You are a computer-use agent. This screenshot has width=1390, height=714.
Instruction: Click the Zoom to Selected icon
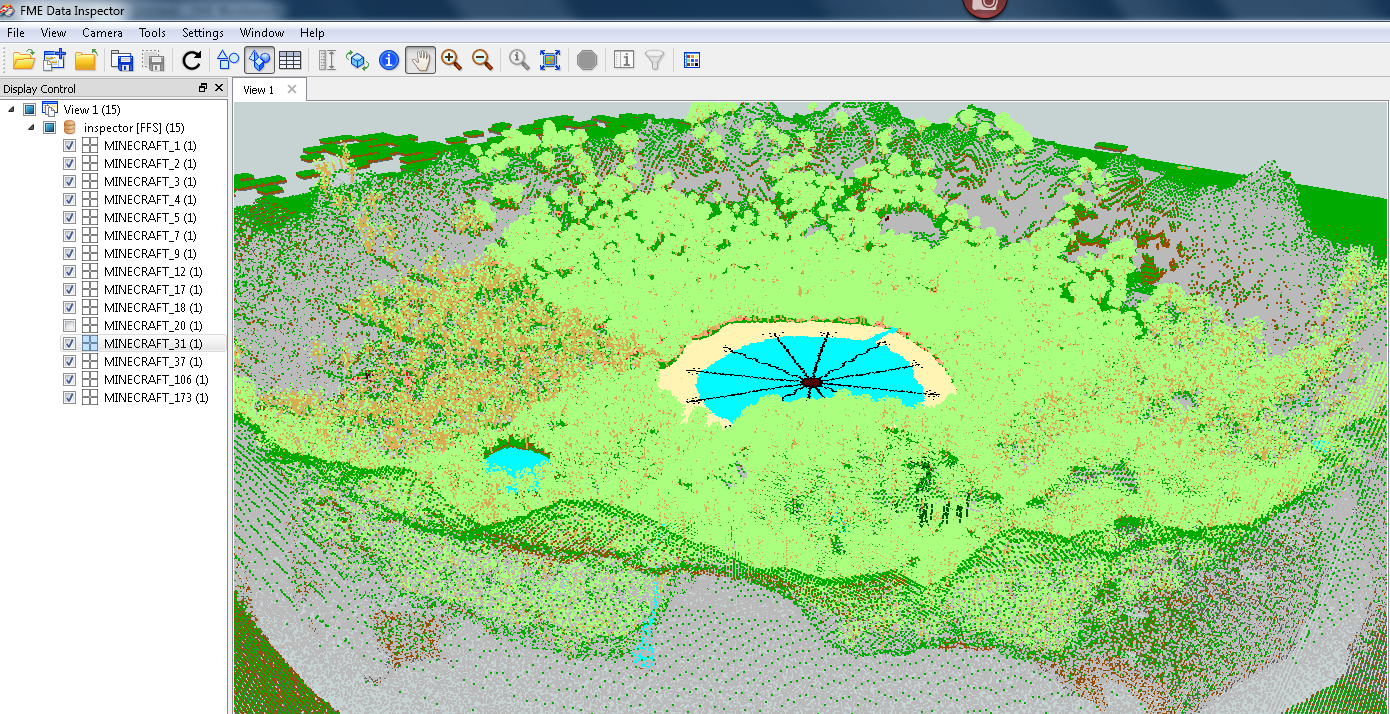coord(519,60)
